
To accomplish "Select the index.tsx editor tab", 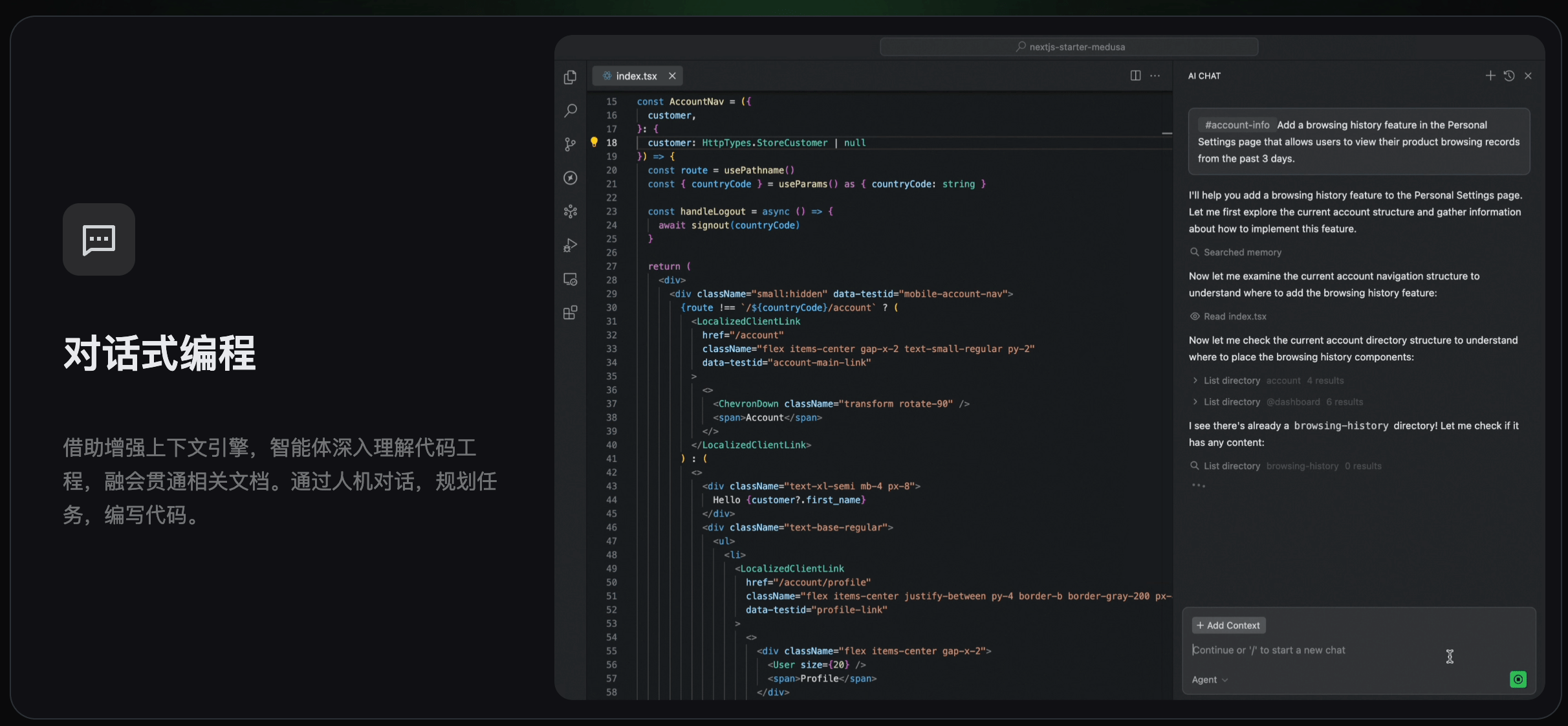I will [x=636, y=76].
